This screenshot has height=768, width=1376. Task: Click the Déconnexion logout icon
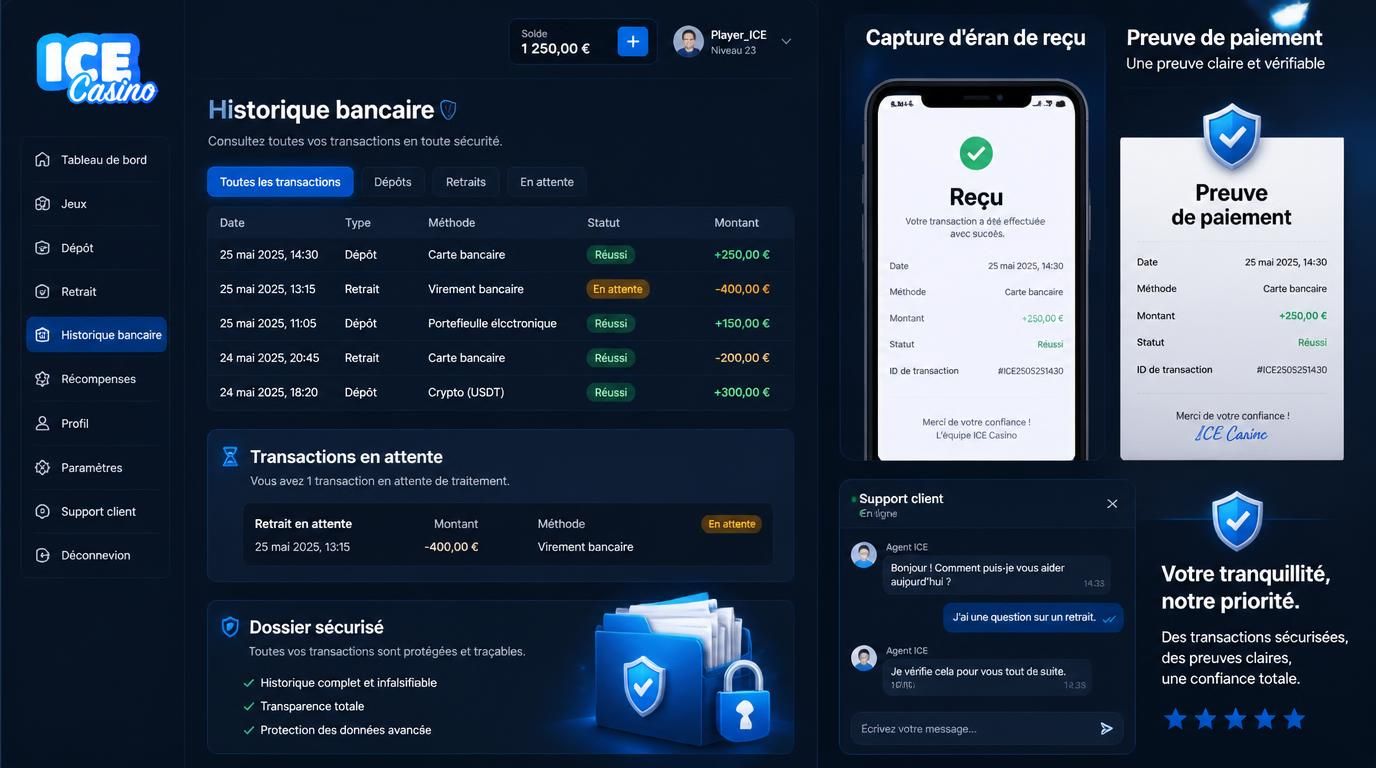click(42, 555)
